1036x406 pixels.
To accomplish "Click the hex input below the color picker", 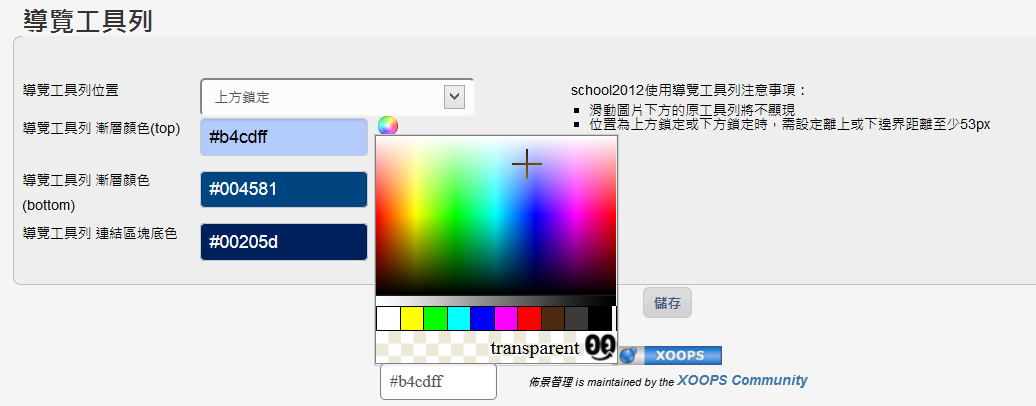I will [438, 382].
